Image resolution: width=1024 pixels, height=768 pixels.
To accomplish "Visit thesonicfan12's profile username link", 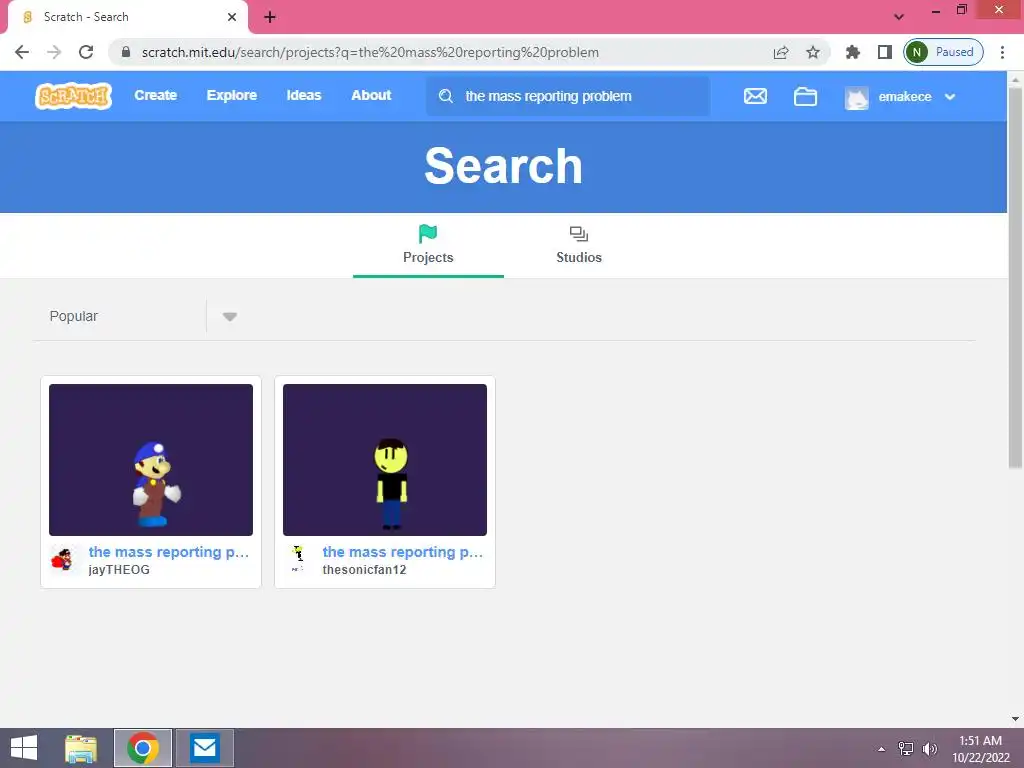I will coord(364,569).
